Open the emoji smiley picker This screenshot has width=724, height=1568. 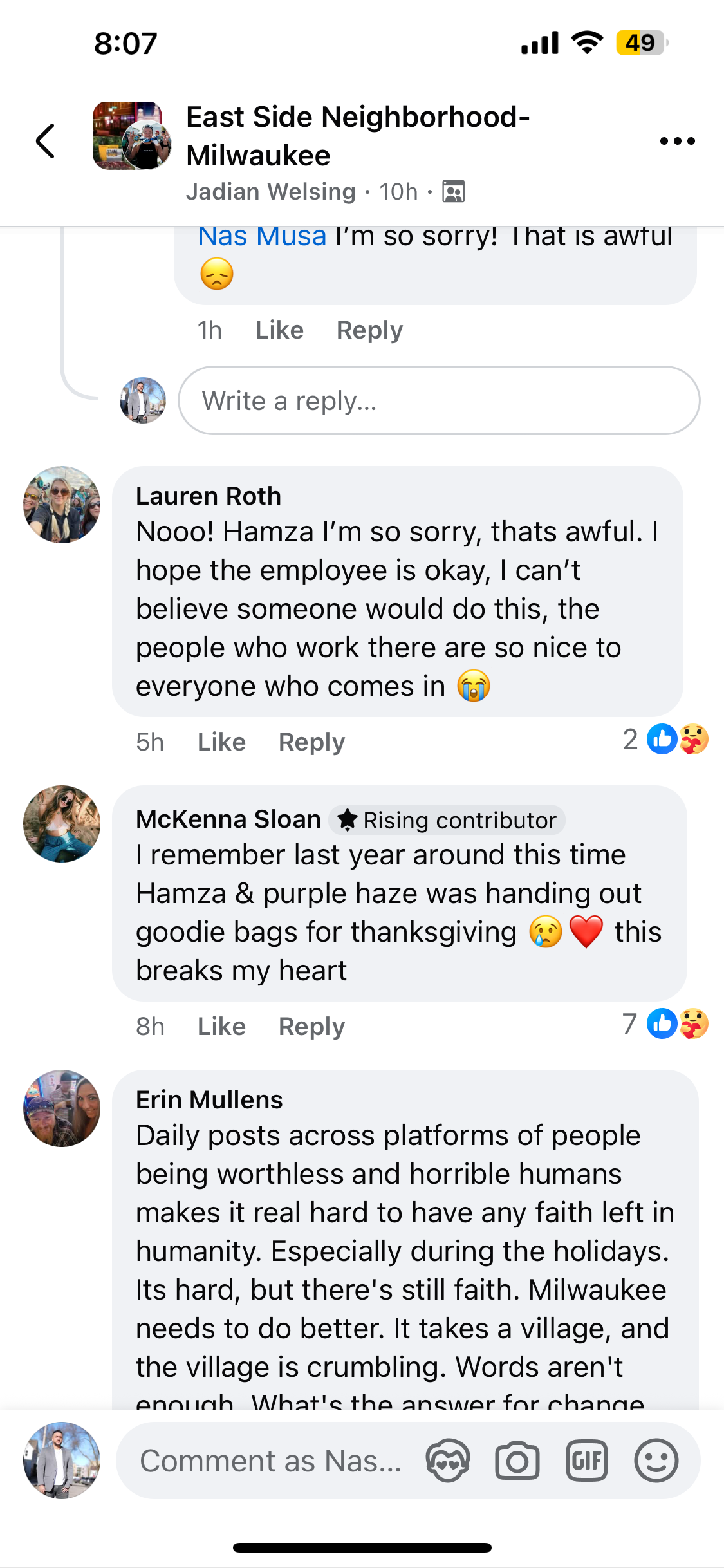(656, 1461)
